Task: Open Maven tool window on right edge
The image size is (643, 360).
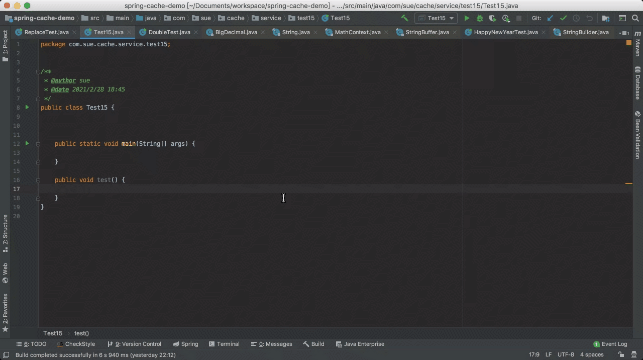Action: coord(638,45)
